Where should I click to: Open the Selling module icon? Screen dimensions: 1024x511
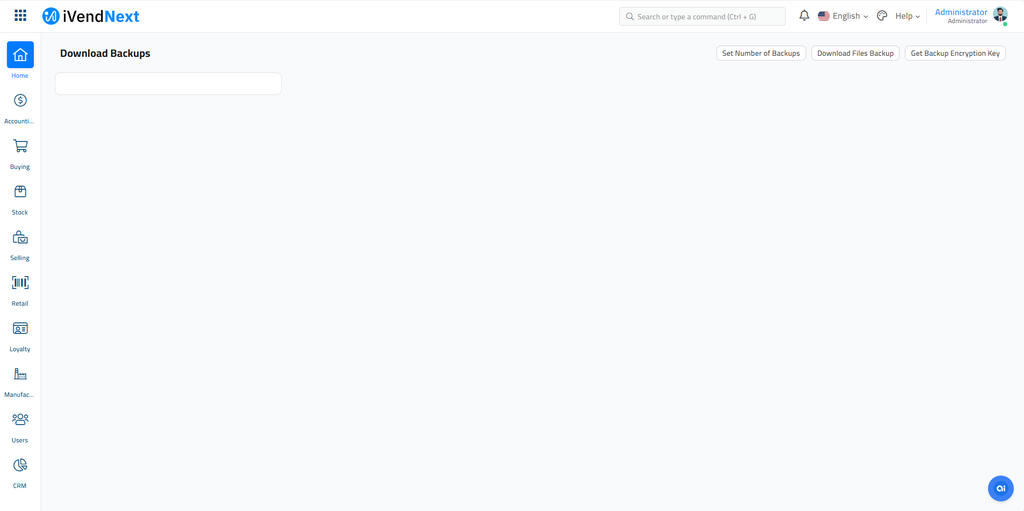(x=20, y=237)
